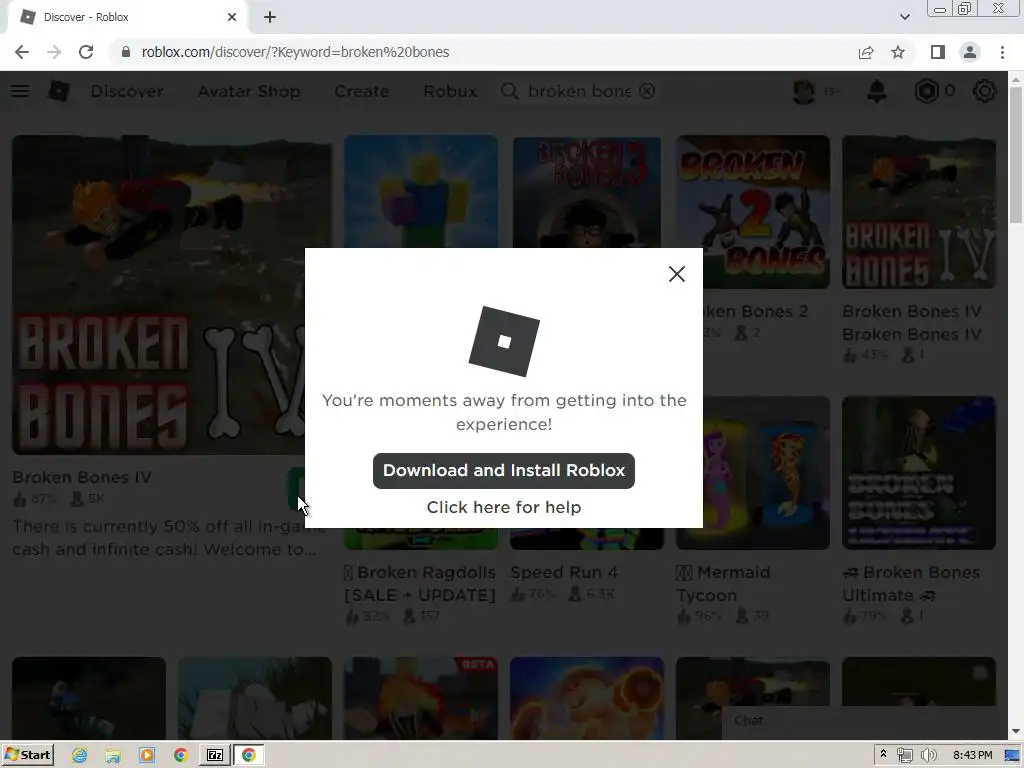Screen dimensions: 1024x768
Task: Click the Roblox logo icon
Action: click(59, 91)
